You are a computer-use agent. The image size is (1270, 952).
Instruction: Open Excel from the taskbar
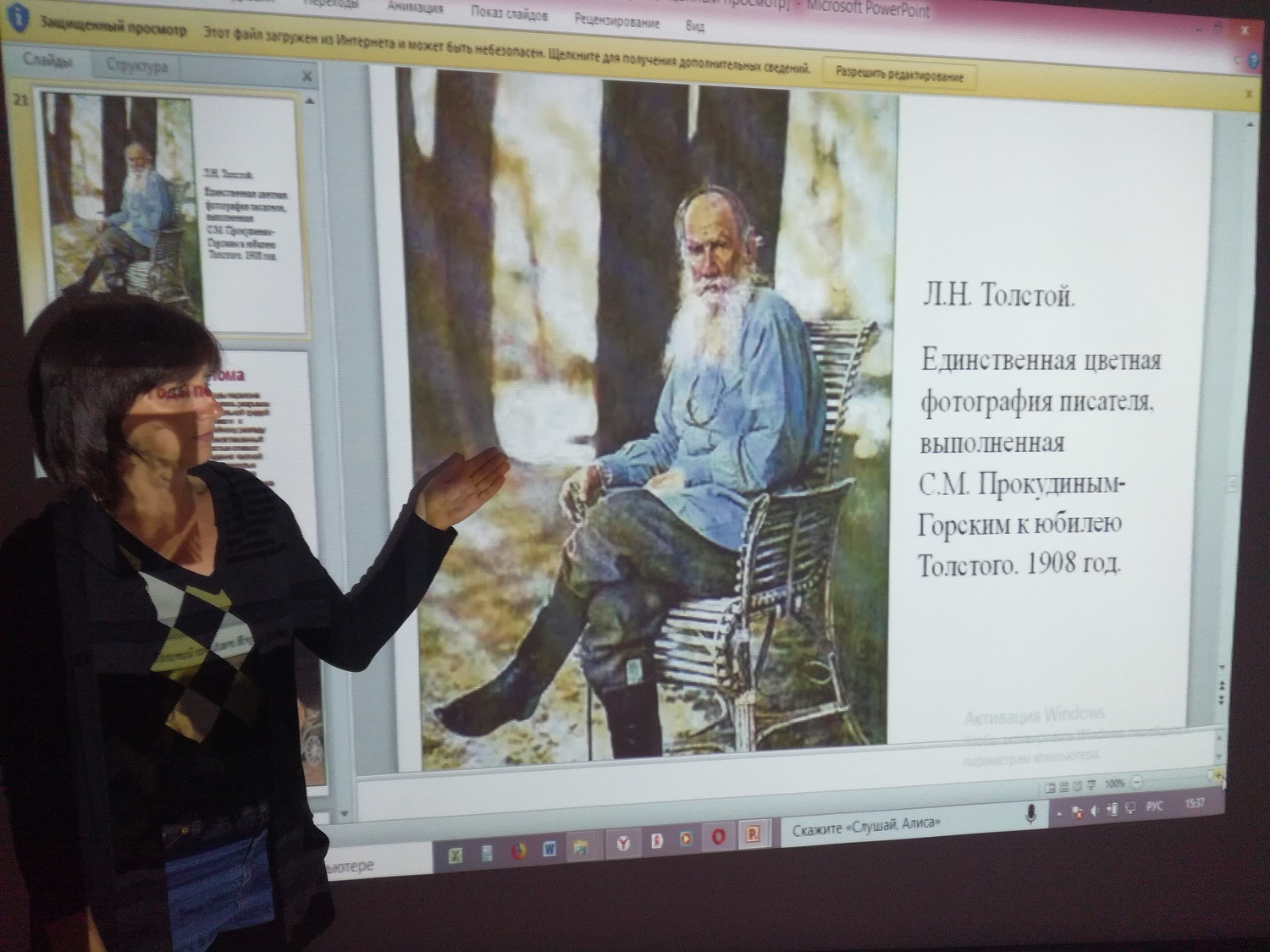click(455, 855)
